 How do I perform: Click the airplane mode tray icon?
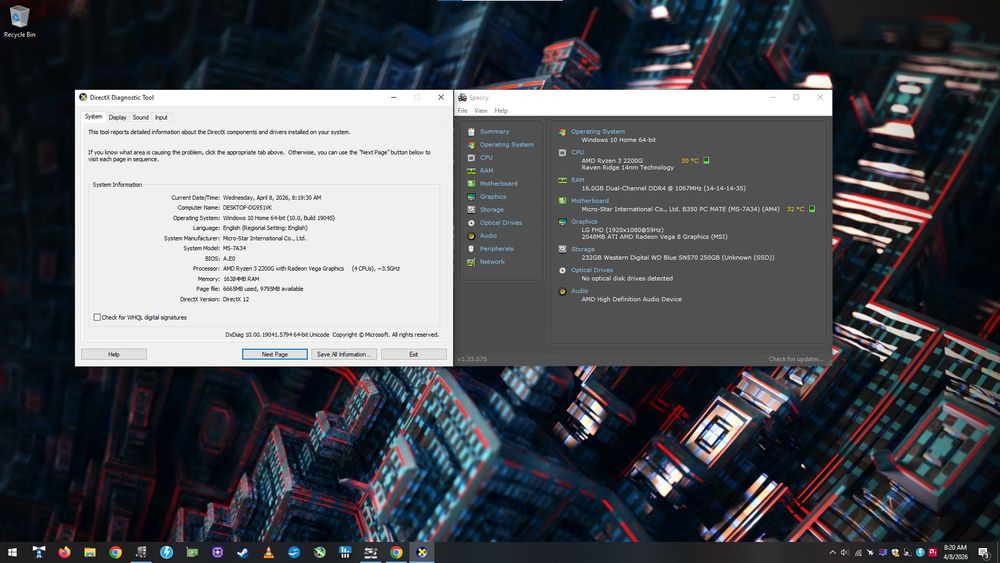870,553
